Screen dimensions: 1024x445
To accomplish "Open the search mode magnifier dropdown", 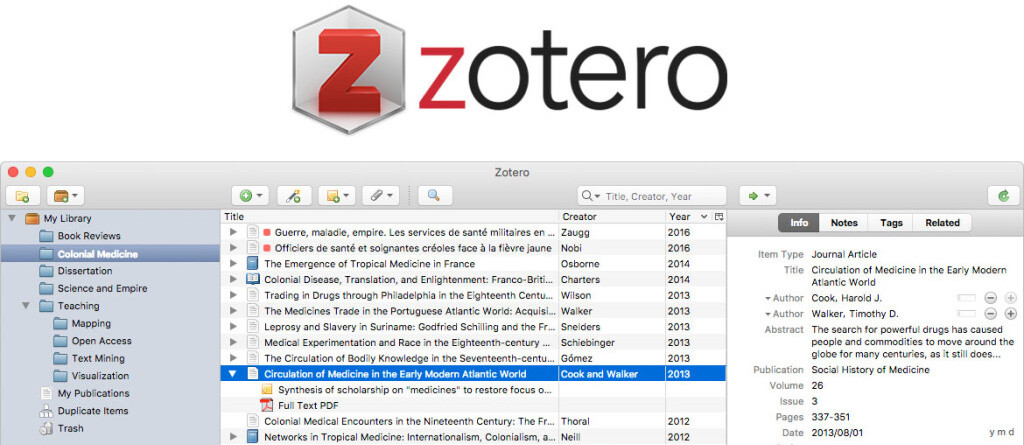I will coord(590,196).
